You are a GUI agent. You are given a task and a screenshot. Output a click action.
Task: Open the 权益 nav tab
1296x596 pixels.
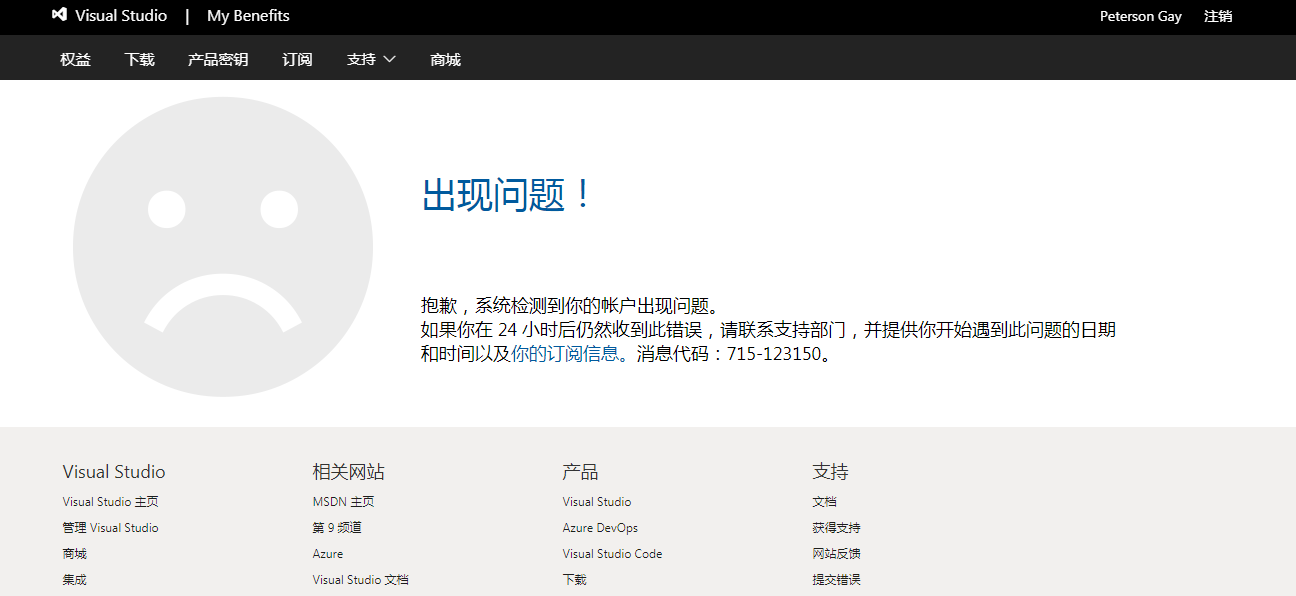(x=75, y=59)
